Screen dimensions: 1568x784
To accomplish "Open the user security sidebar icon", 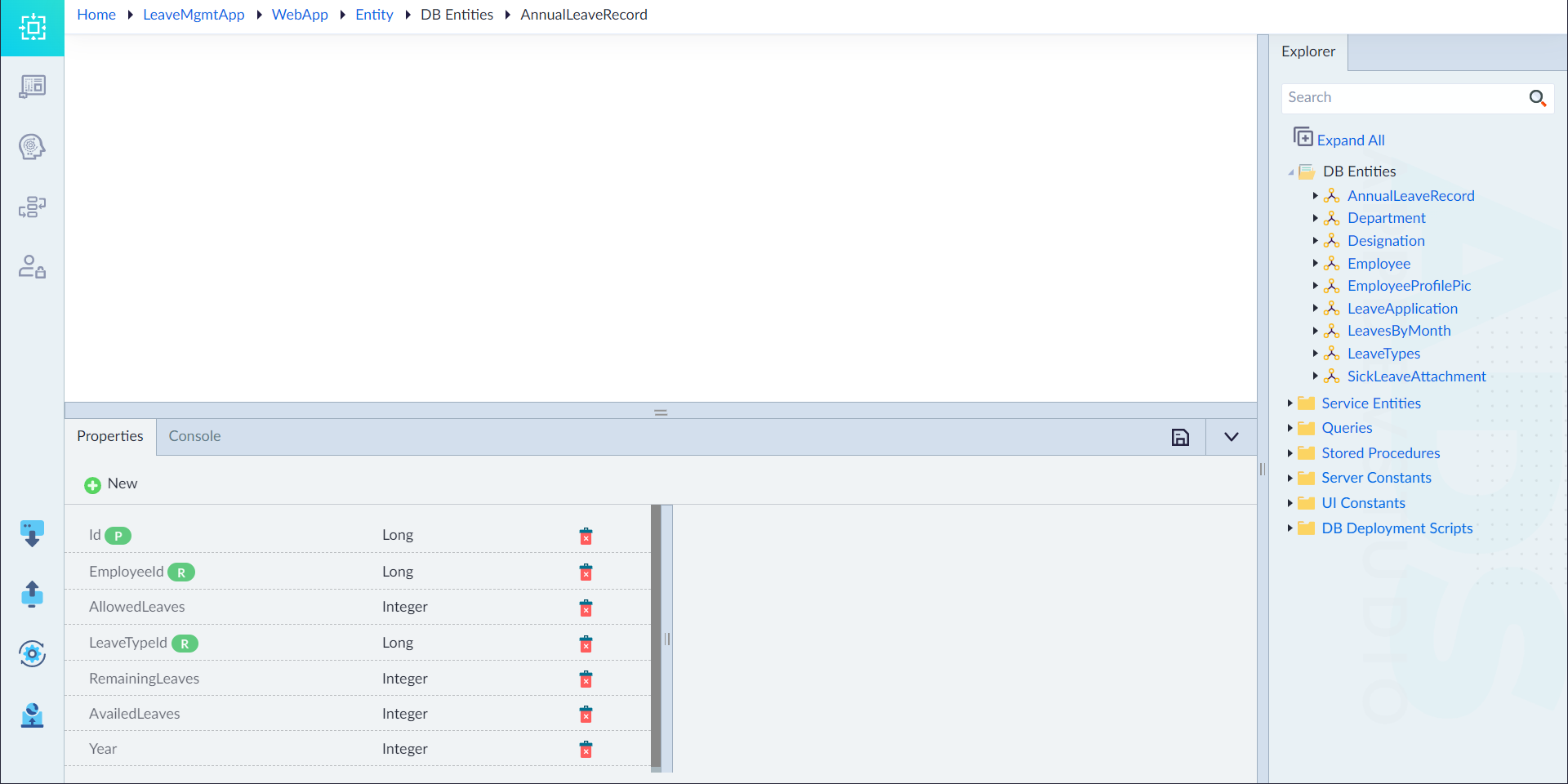I will point(32,267).
